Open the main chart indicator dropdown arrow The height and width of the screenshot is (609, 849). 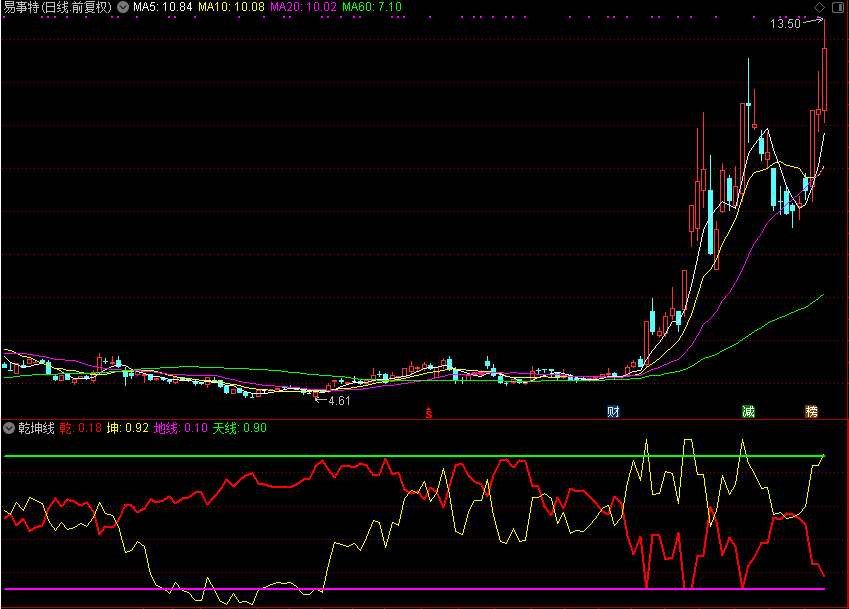[x=123, y=7]
